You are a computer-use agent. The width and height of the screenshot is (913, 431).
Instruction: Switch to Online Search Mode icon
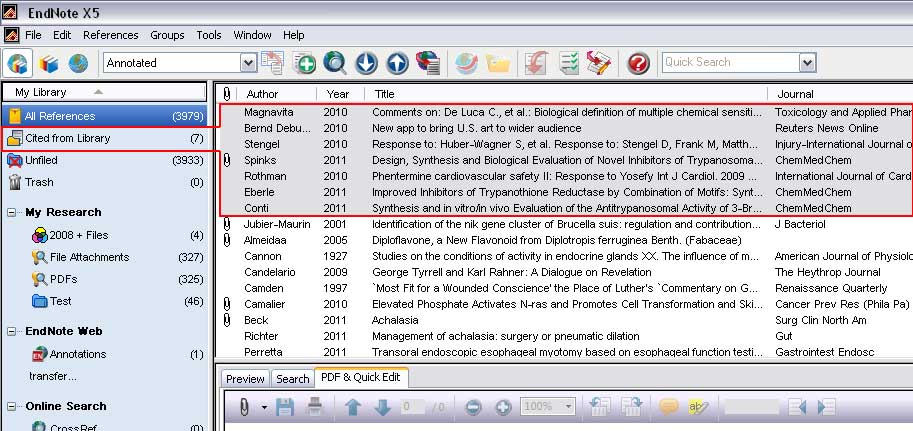point(78,63)
